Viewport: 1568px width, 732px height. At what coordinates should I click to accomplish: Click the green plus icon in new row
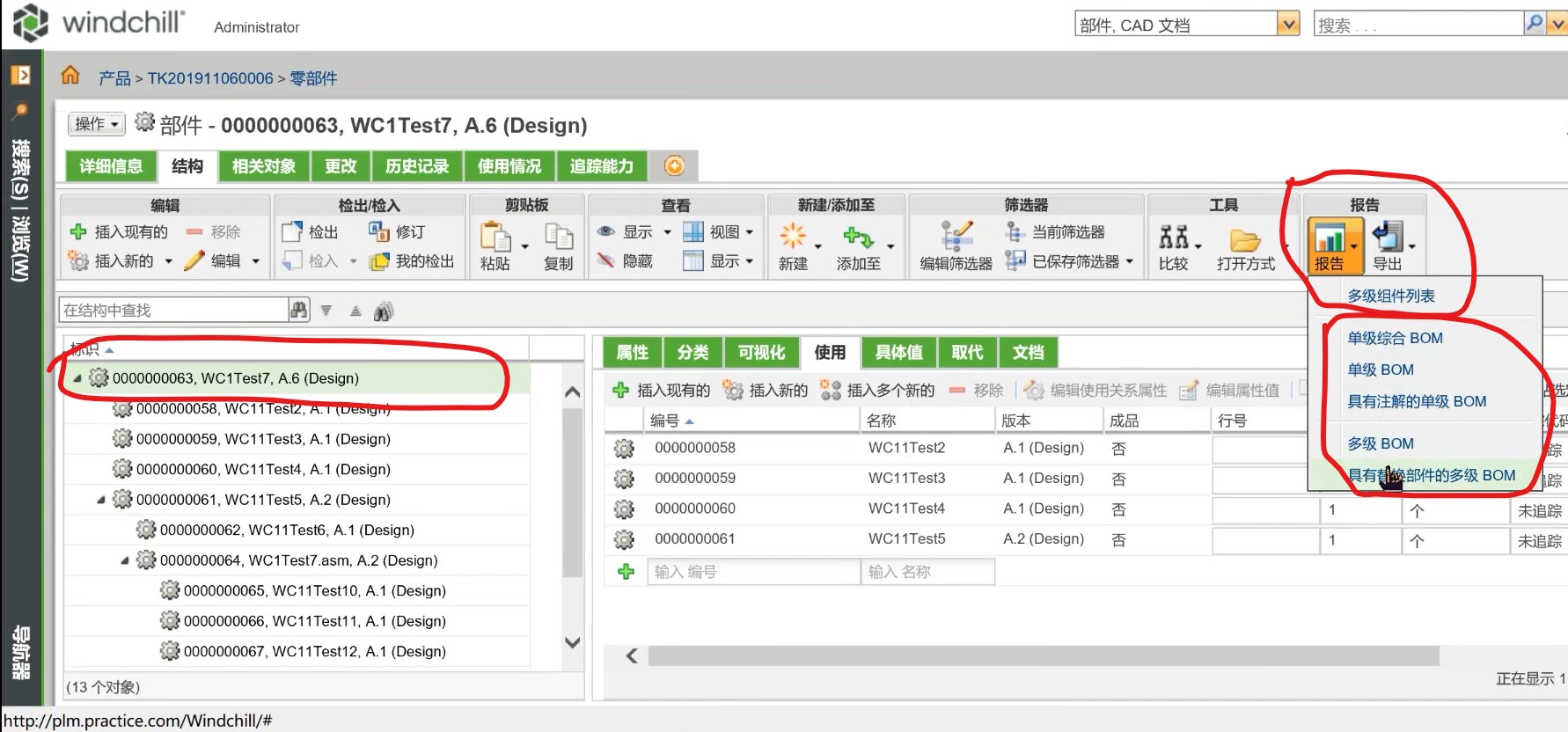[x=626, y=572]
